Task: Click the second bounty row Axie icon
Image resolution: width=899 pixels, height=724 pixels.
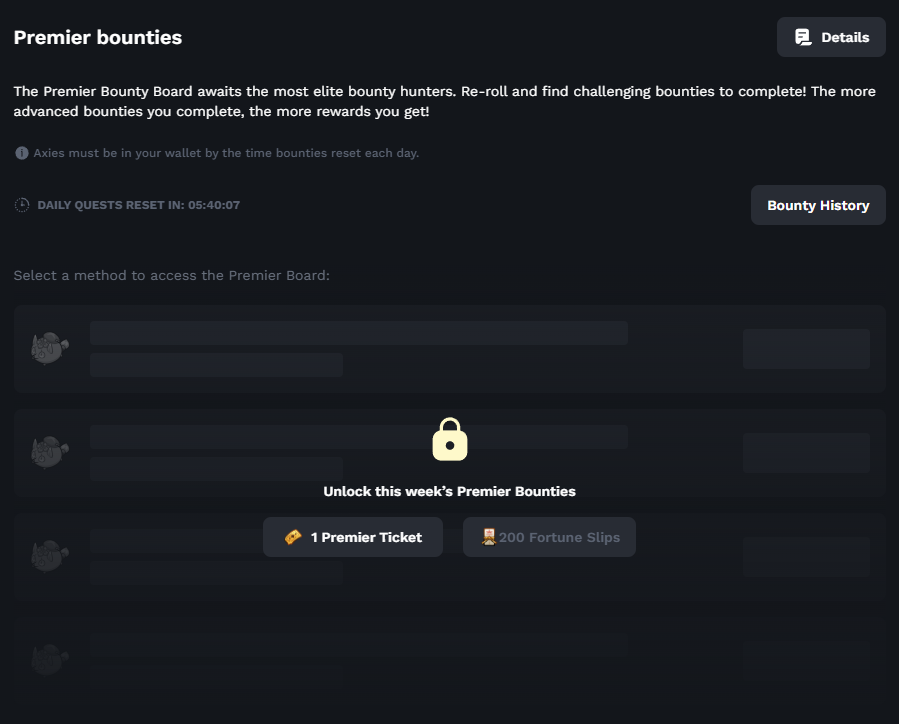Action: [x=50, y=452]
